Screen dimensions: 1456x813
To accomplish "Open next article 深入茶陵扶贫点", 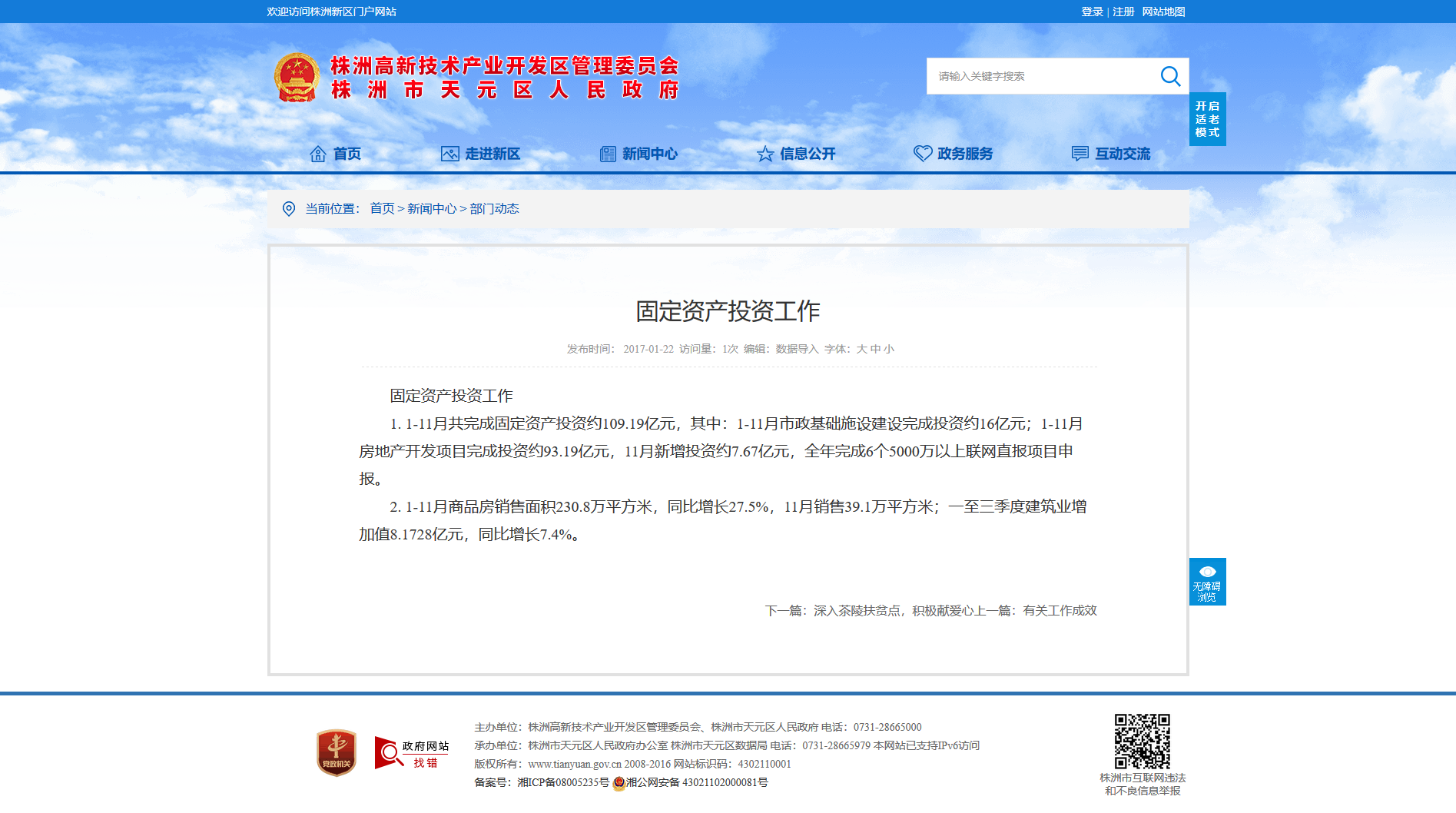I will (857, 611).
